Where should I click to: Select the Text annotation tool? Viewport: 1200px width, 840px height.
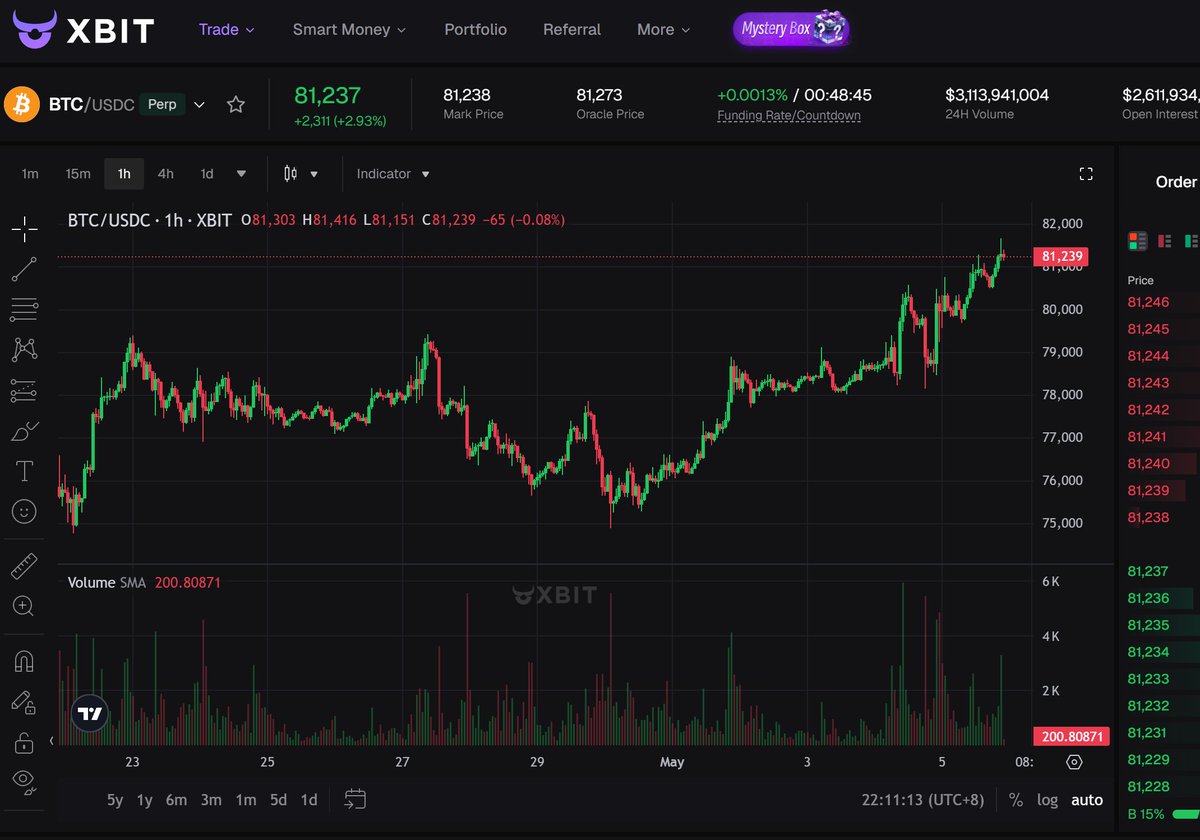pyautogui.click(x=25, y=471)
